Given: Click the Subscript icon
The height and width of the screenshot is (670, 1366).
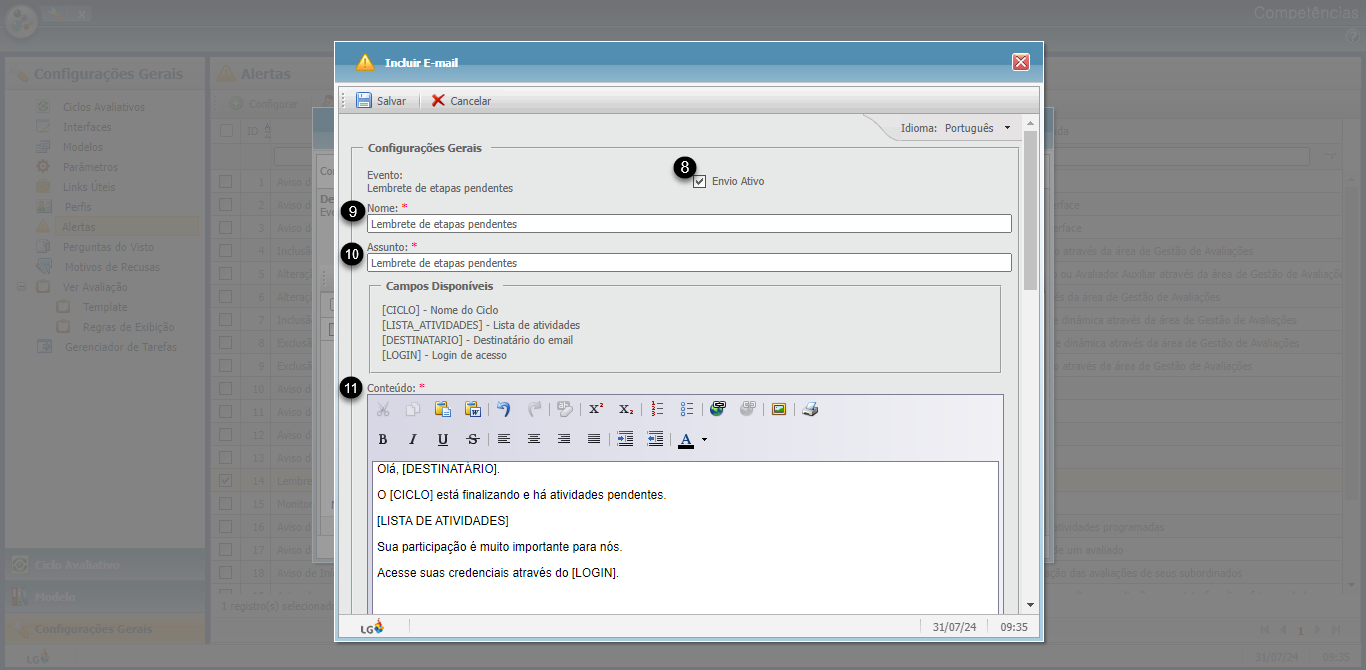Looking at the screenshot, I should pos(626,409).
